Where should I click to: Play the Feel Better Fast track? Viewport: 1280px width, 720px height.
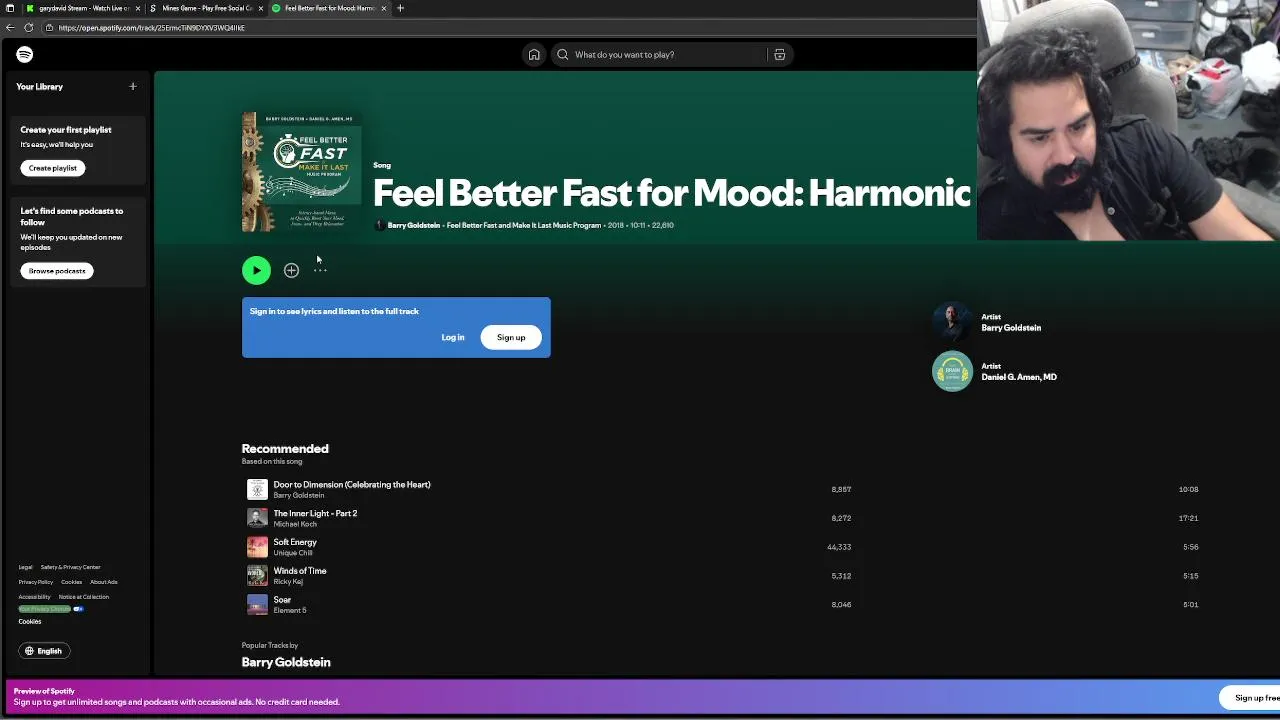[x=256, y=270]
